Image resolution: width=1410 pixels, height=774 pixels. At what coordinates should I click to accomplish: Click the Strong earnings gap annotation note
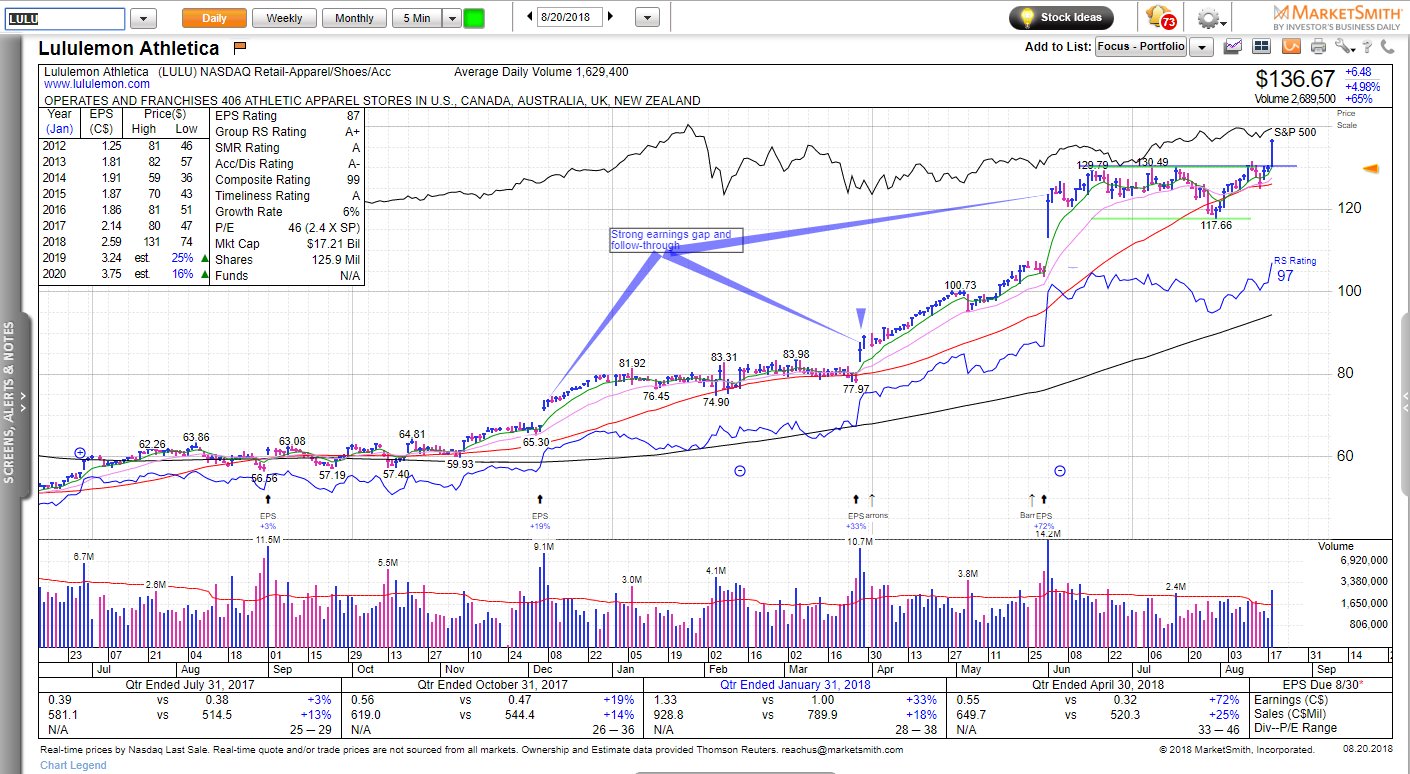(677, 240)
